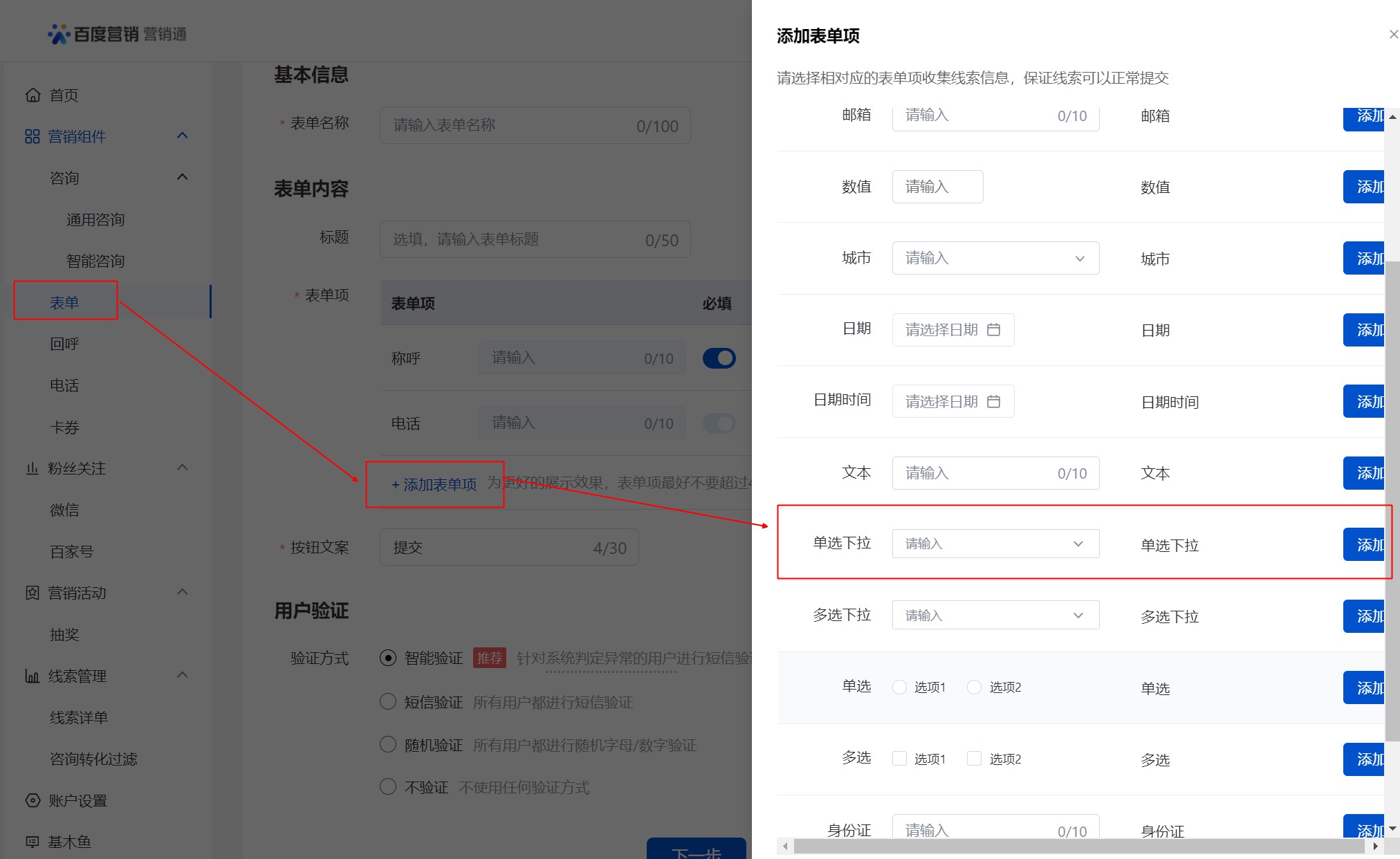Click the 粉丝关注 chart icon
1400x859 pixels.
pos(32,469)
